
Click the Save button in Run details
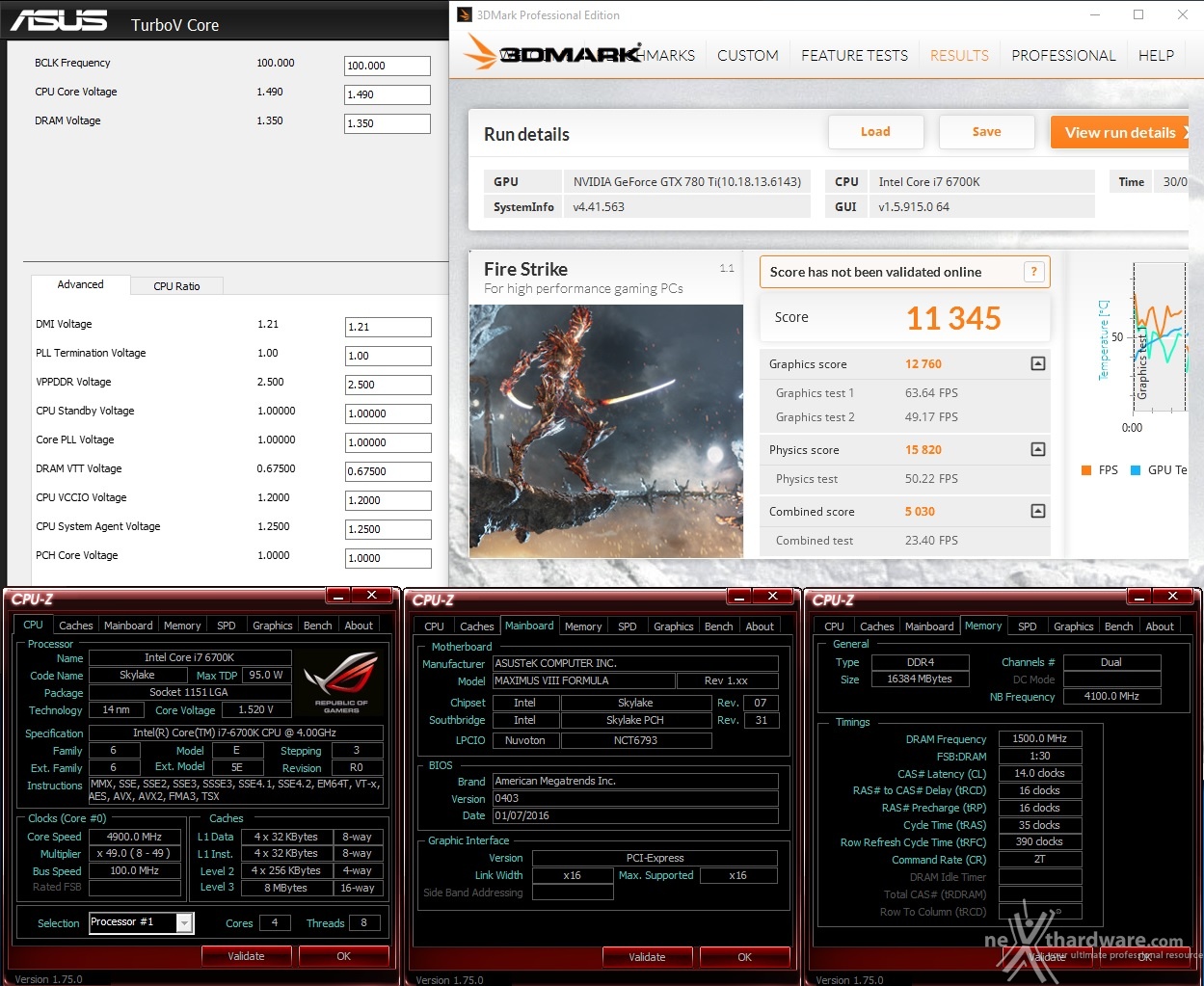click(x=986, y=132)
